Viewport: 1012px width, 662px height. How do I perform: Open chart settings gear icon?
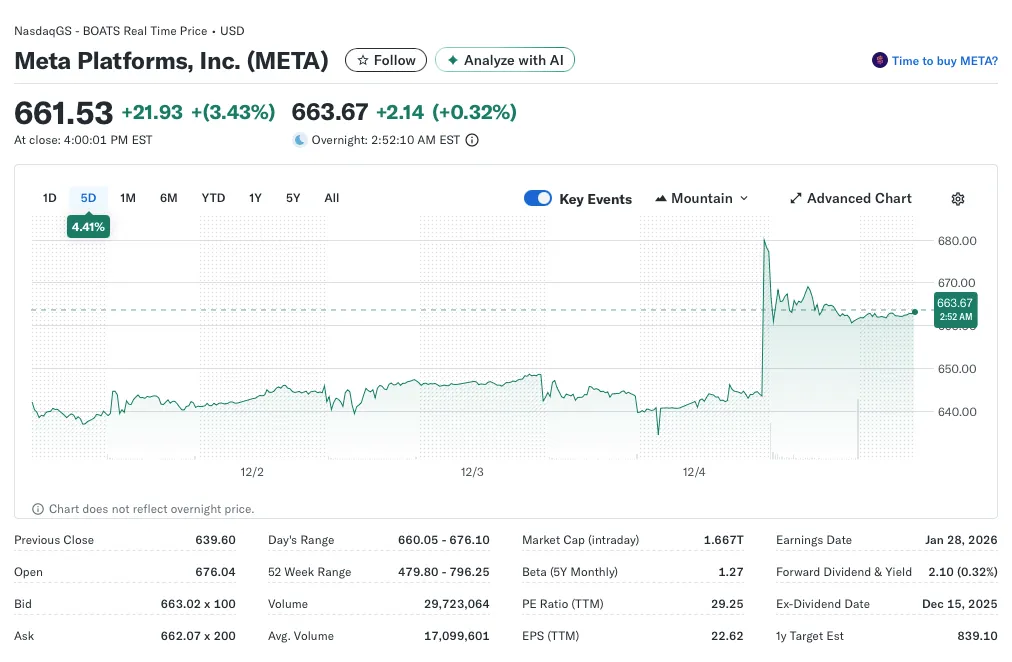[957, 199]
